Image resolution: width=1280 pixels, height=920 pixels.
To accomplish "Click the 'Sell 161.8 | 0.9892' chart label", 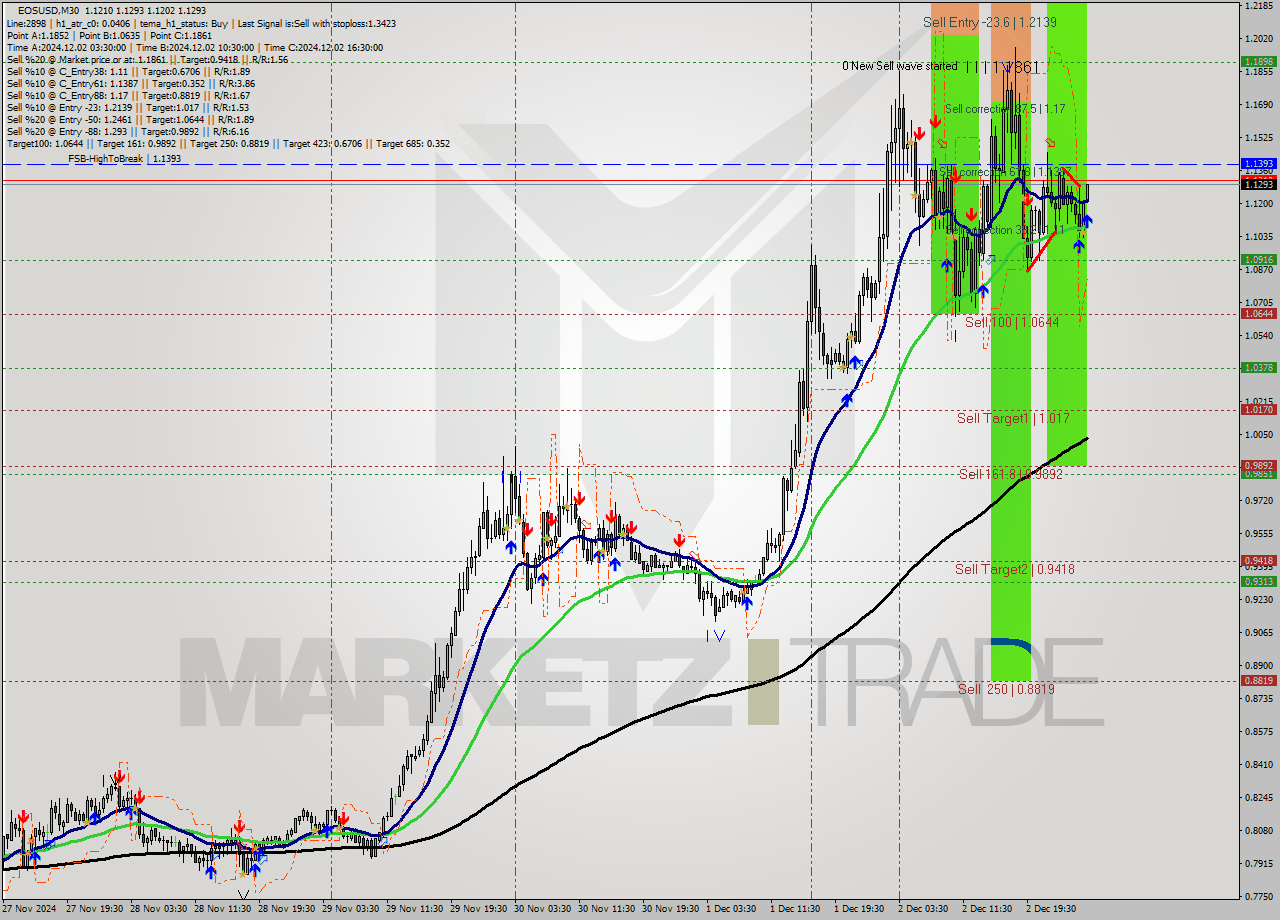I will click(x=1010, y=474).
